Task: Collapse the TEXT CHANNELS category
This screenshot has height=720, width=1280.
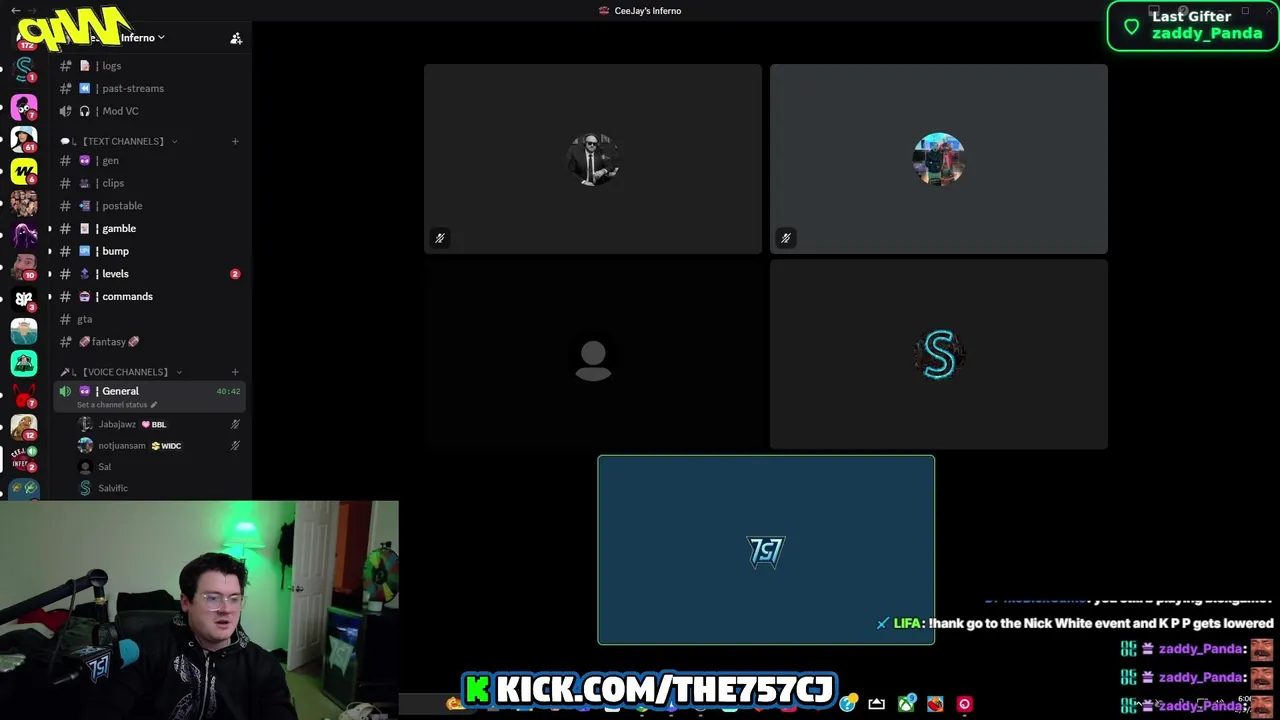Action: 122,141
